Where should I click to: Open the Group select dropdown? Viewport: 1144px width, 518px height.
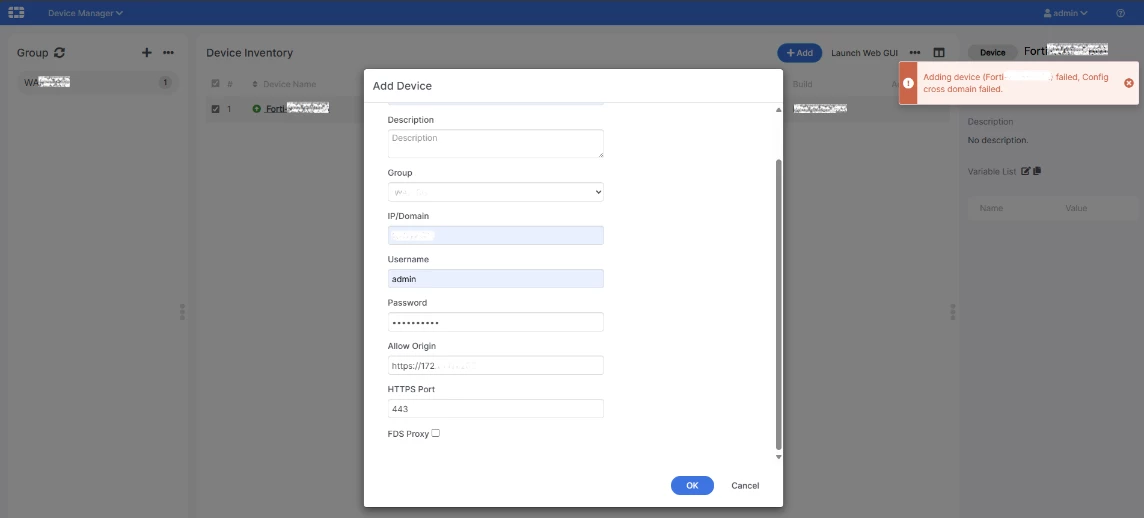pos(495,192)
